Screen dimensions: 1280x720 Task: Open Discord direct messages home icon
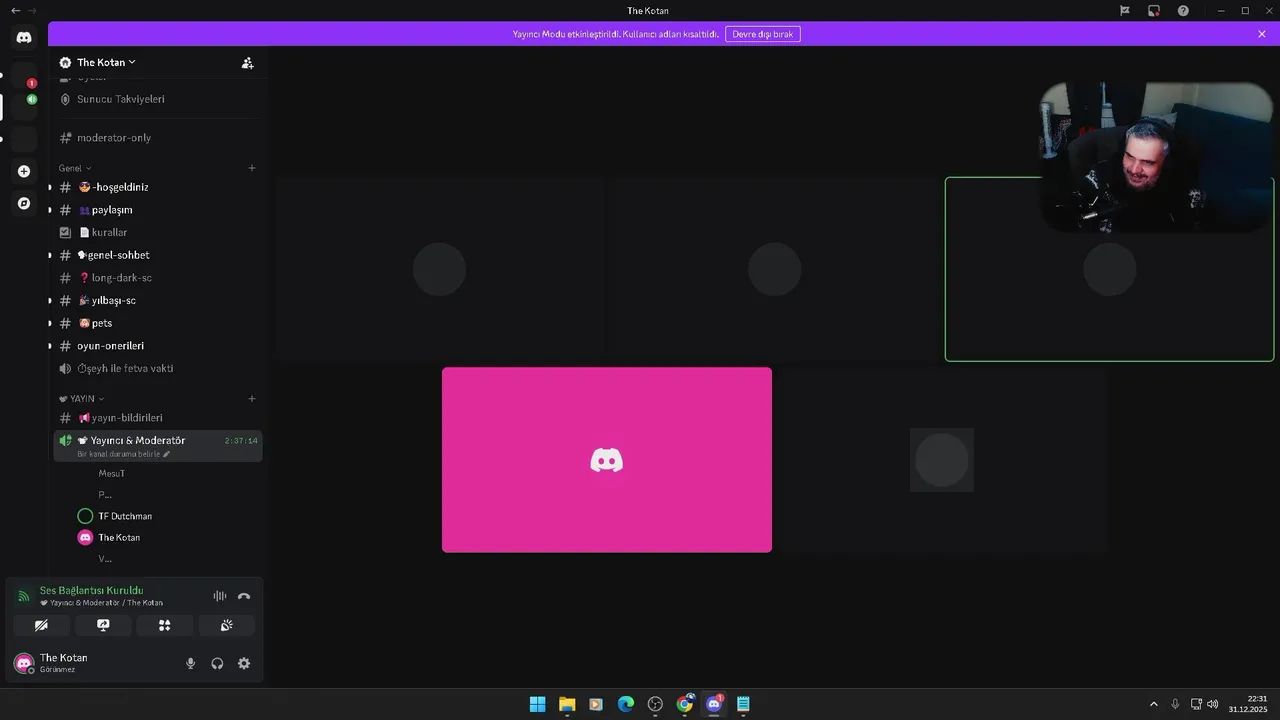[x=24, y=37]
